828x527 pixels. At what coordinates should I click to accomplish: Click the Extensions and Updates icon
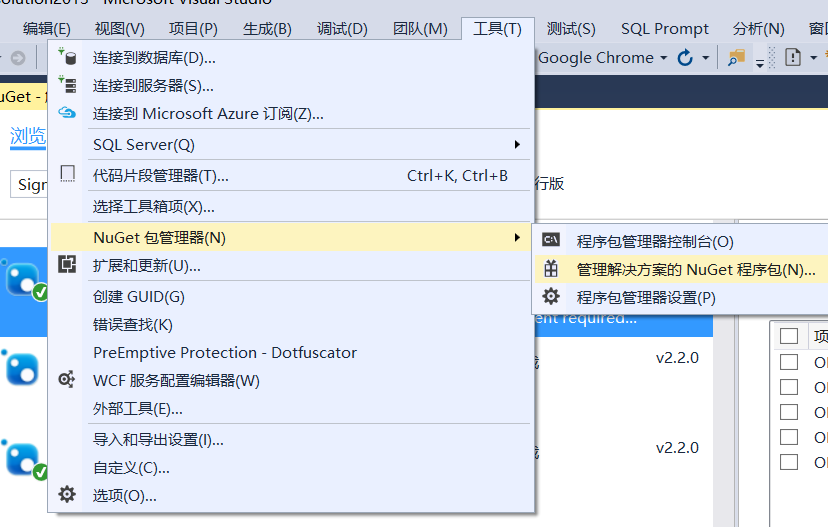[x=67, y=264]
